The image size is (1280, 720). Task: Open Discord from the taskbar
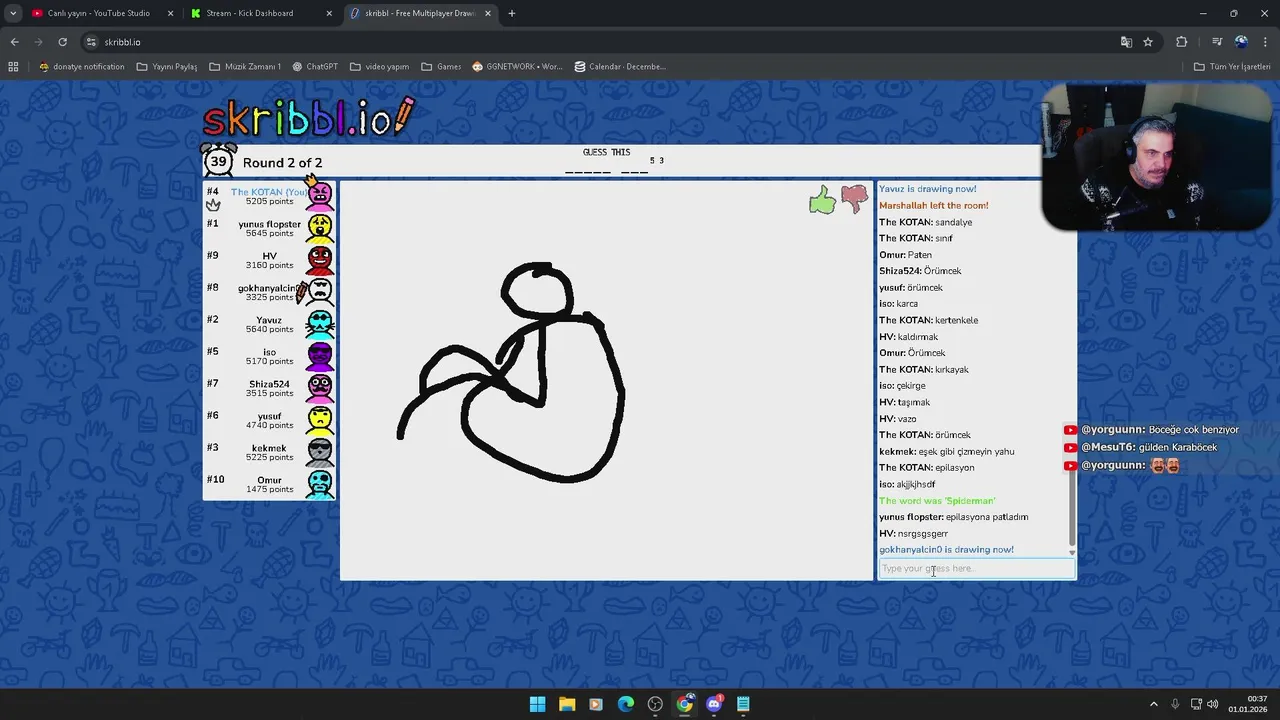[x=714, y=704]
